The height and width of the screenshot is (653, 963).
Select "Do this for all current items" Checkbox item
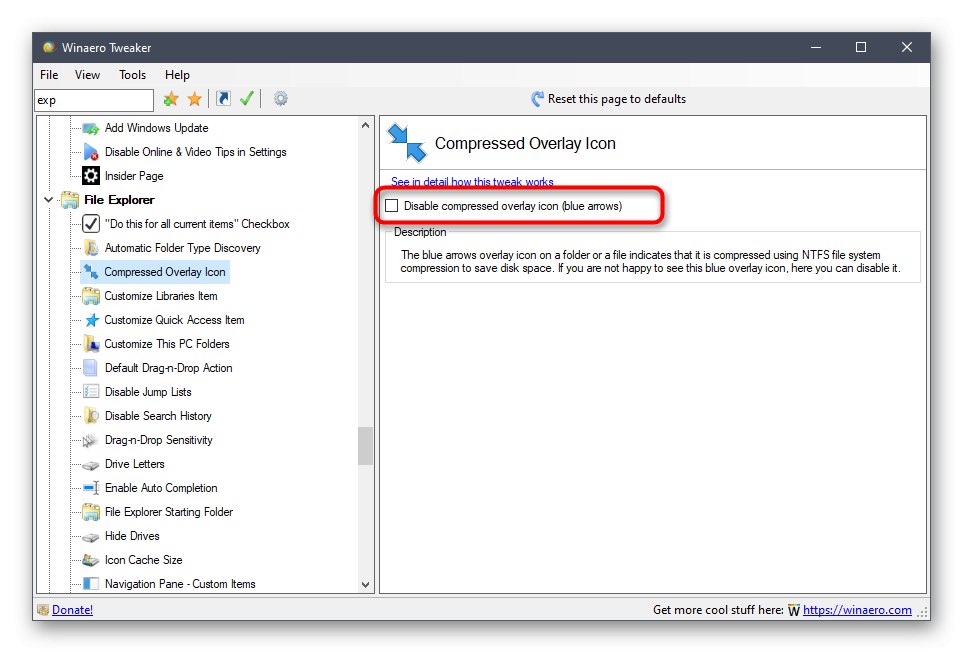coord(197,224)
